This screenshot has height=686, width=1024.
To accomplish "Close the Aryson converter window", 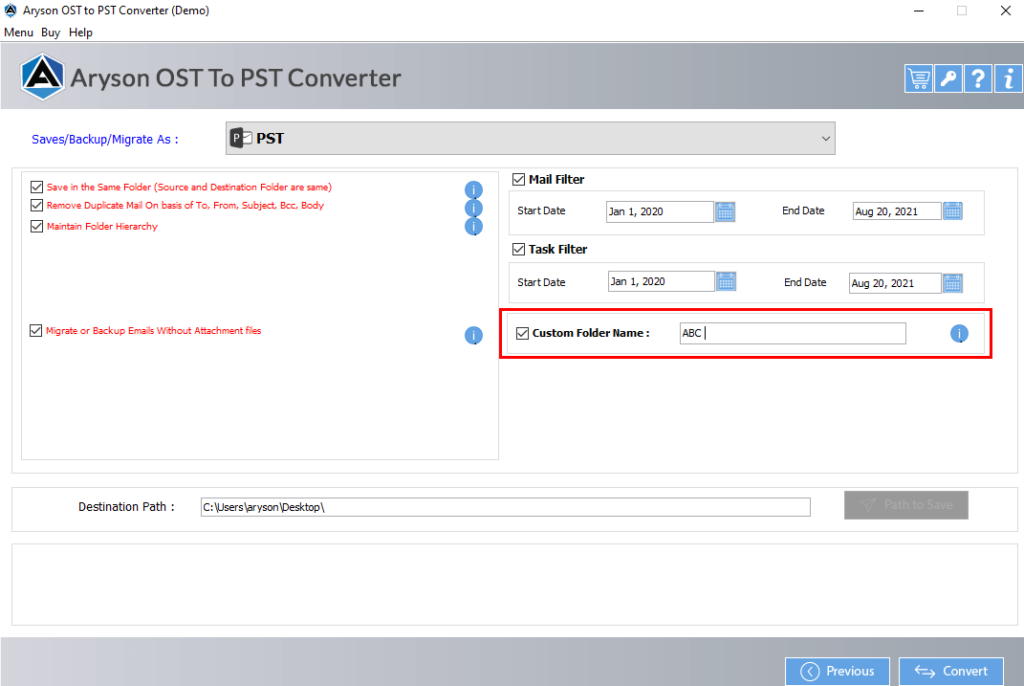I will coord(1006,10).
